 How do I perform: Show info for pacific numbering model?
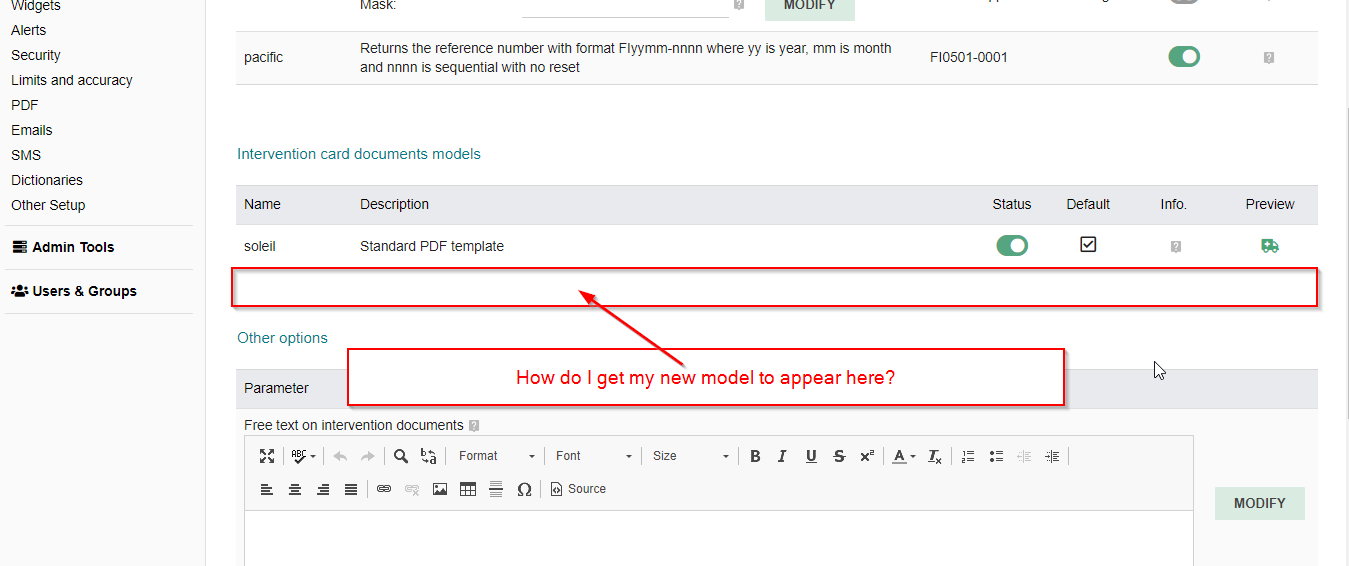point(1269,58)
